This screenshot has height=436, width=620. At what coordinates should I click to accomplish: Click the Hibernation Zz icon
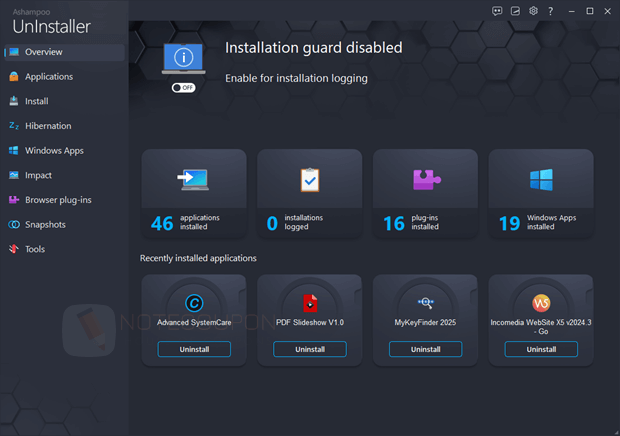point(14,126)
